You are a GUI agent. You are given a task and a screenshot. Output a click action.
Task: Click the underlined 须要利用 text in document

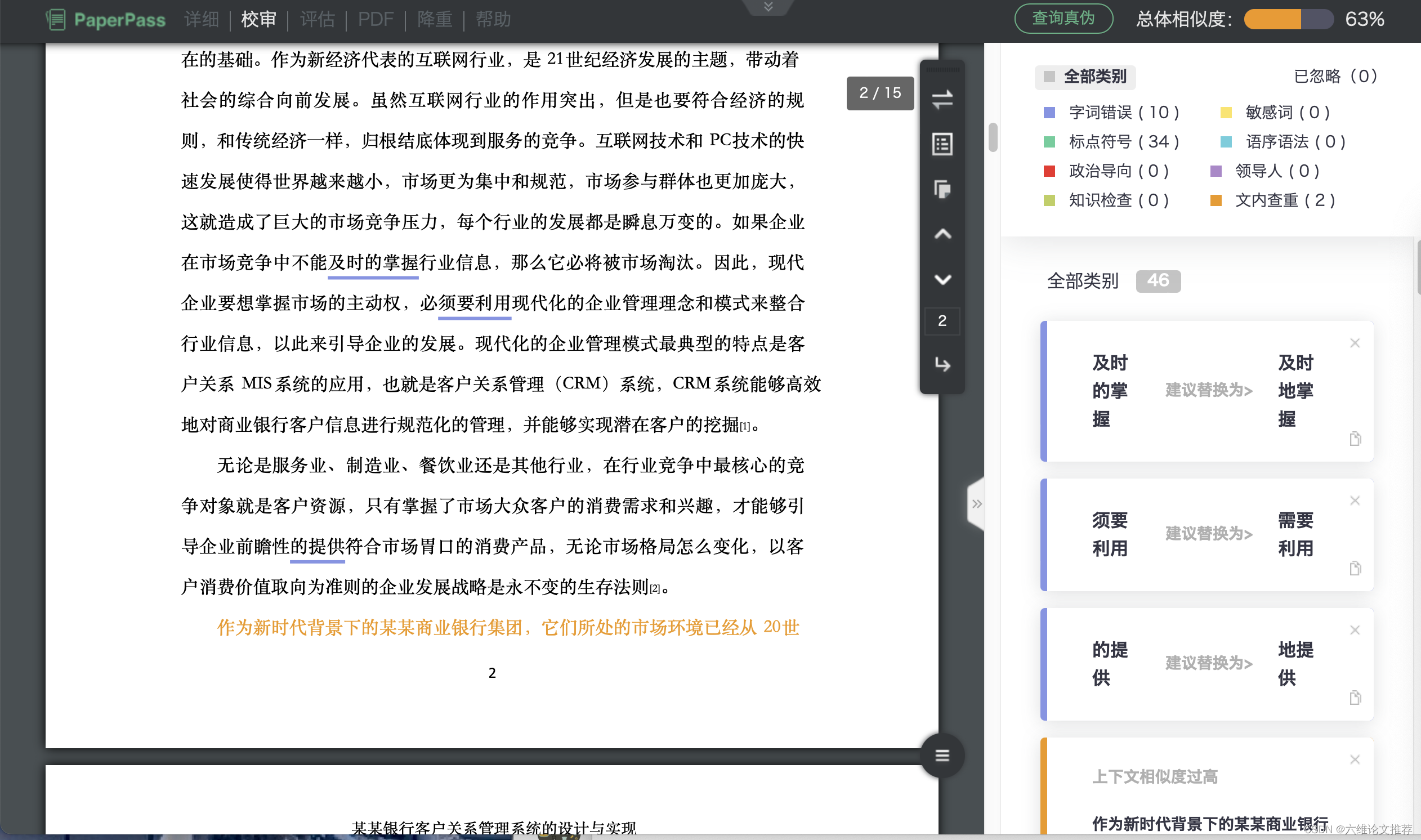(x=474, y=303)
